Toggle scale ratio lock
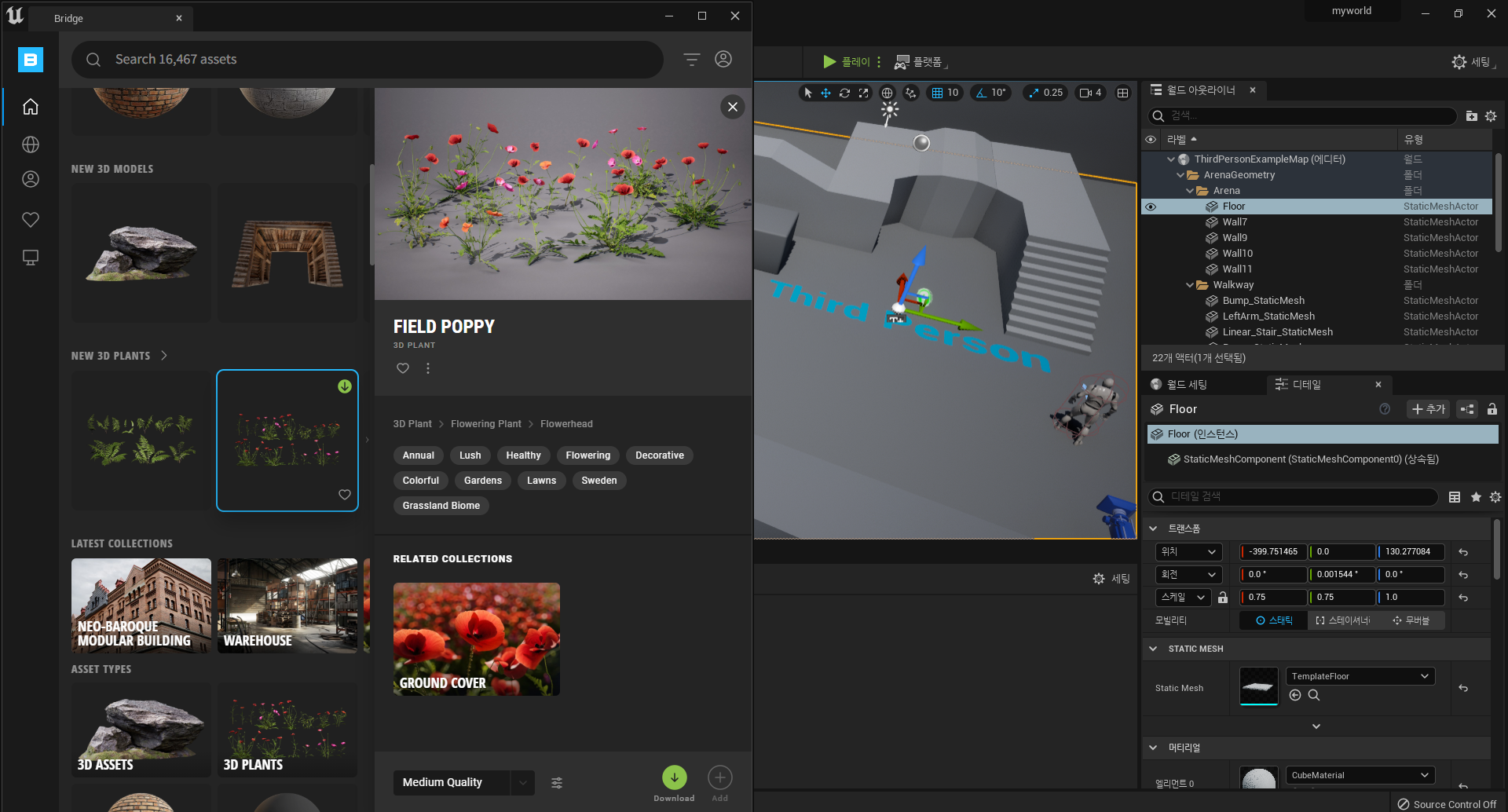 click(x=1223, y=598)
